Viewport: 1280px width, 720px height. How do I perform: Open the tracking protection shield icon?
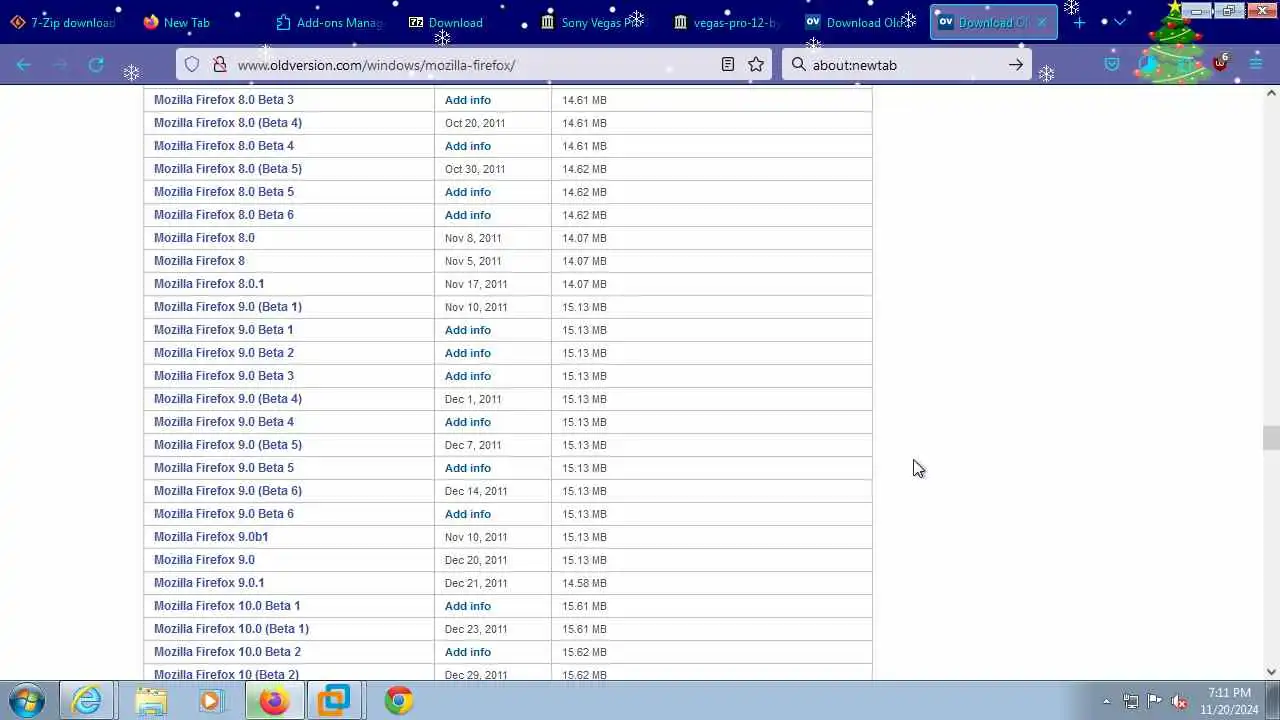tap(192, 65)
